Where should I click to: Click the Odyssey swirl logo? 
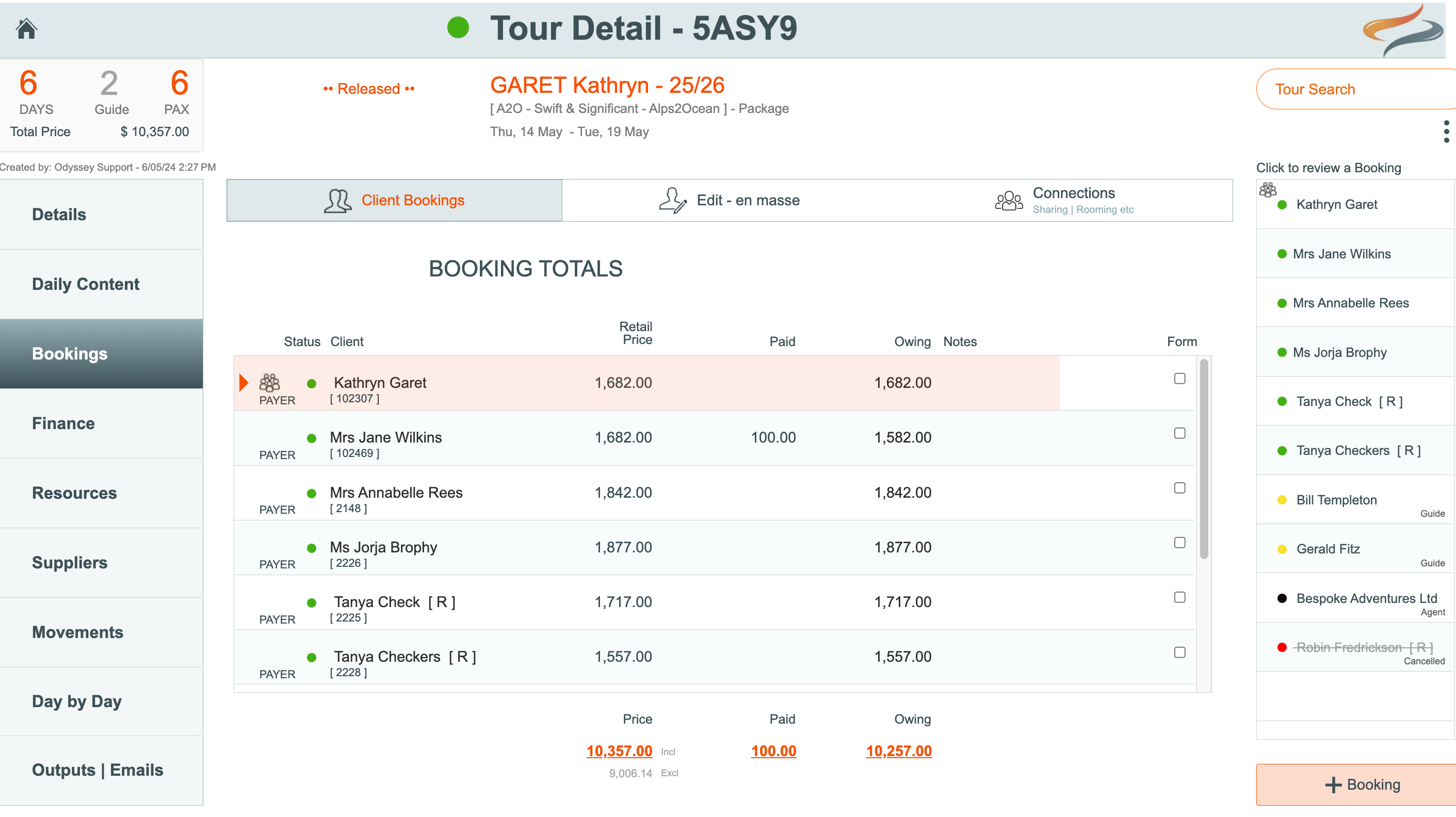point(1403,29)
